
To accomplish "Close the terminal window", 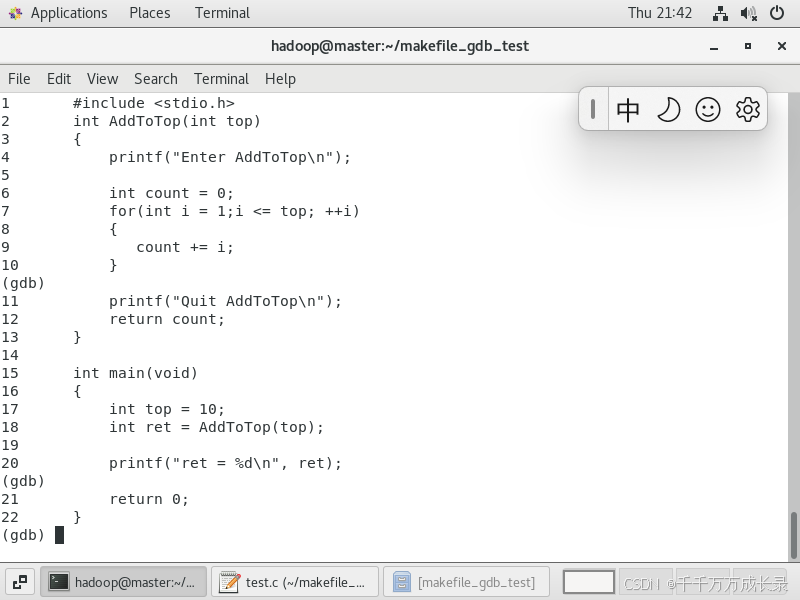I will click(x=782, y=46).
